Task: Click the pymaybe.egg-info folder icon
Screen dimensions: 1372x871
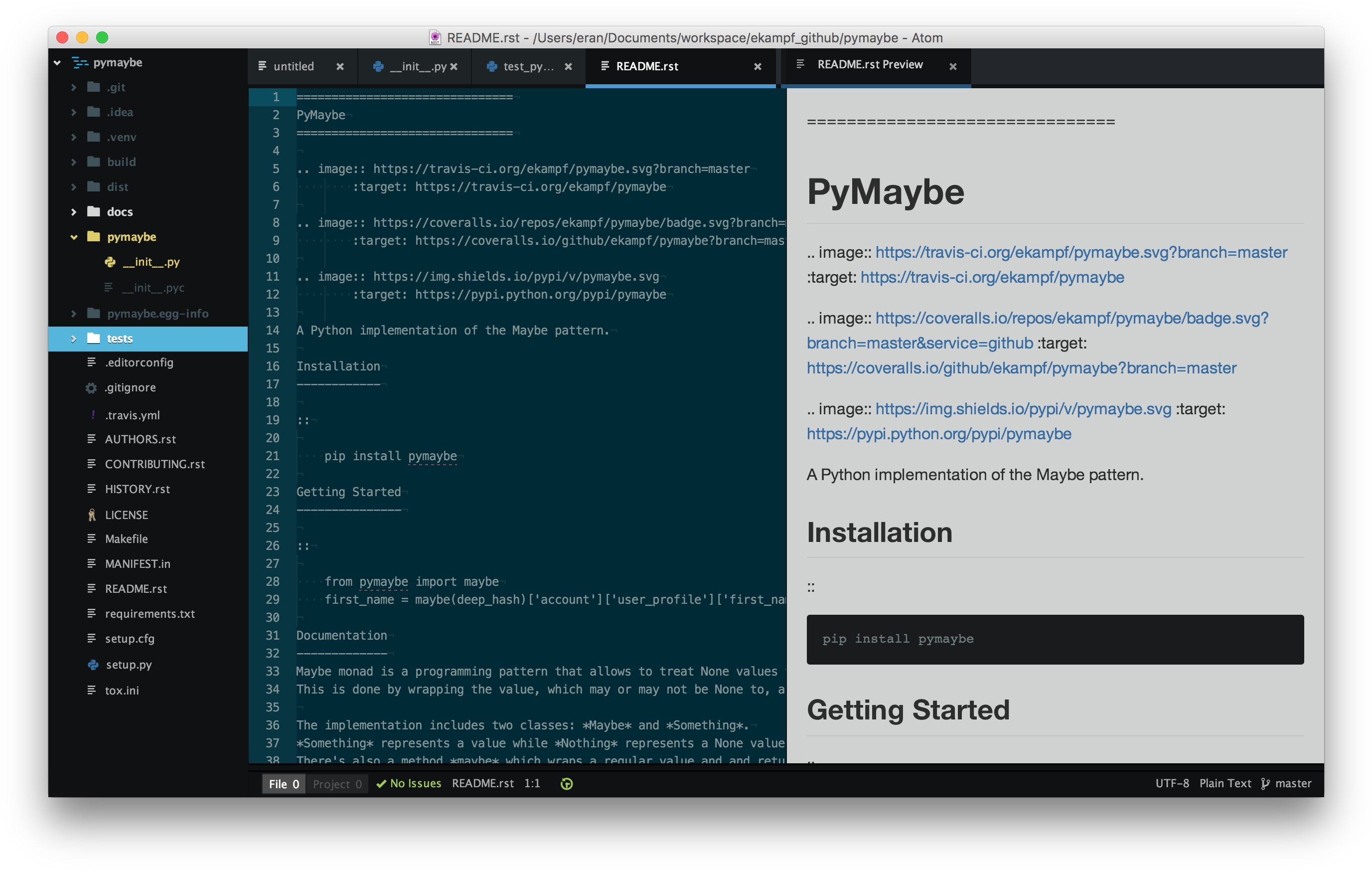Action: point(93,313)
